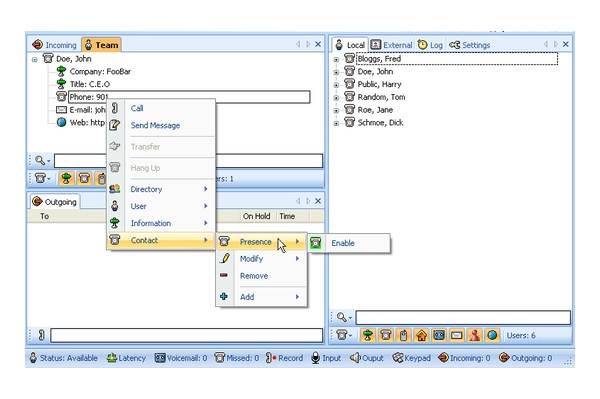The image size is (600, 399).
Task: Open search options dropdown in Local panel
Action: click(x=344, y=318)
